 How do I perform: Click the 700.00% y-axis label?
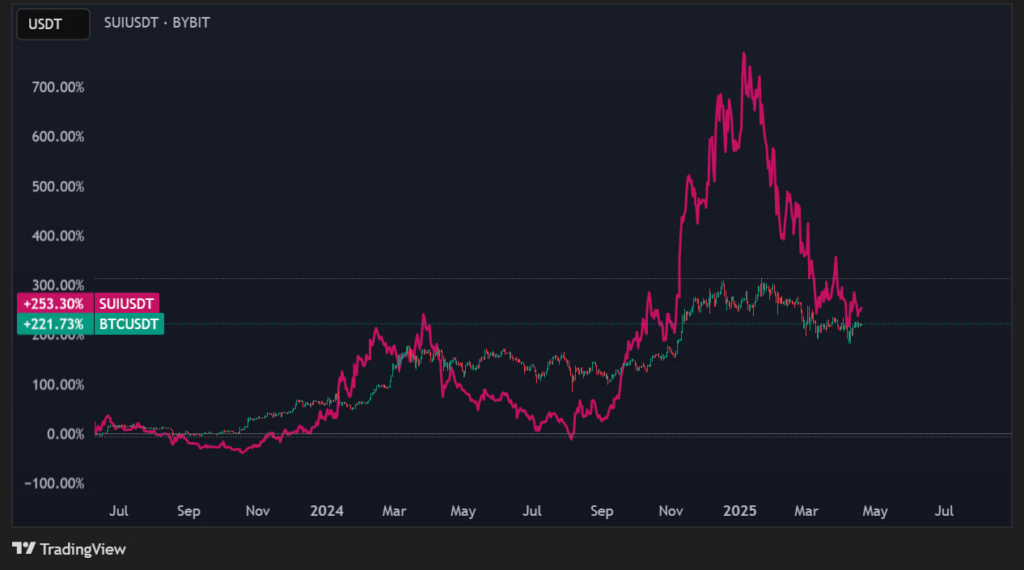(x=57, y=87)
